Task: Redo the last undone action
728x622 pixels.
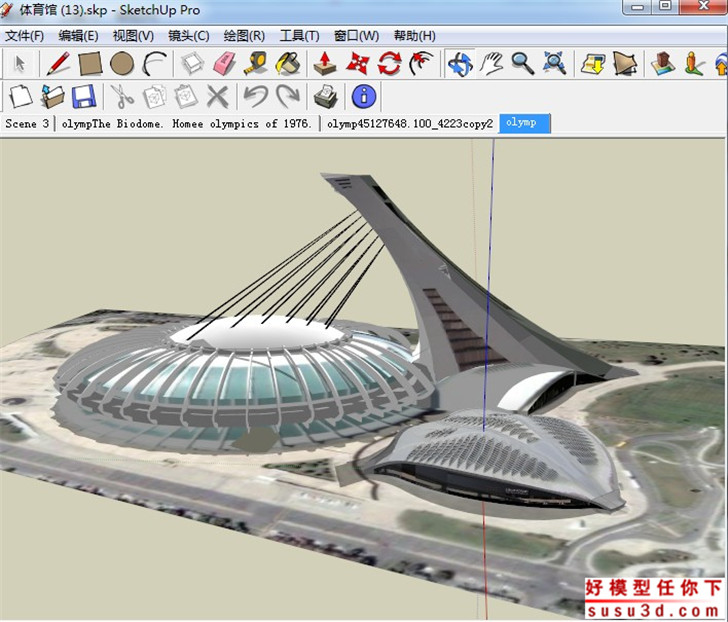Action: click(x=288, y=97)
